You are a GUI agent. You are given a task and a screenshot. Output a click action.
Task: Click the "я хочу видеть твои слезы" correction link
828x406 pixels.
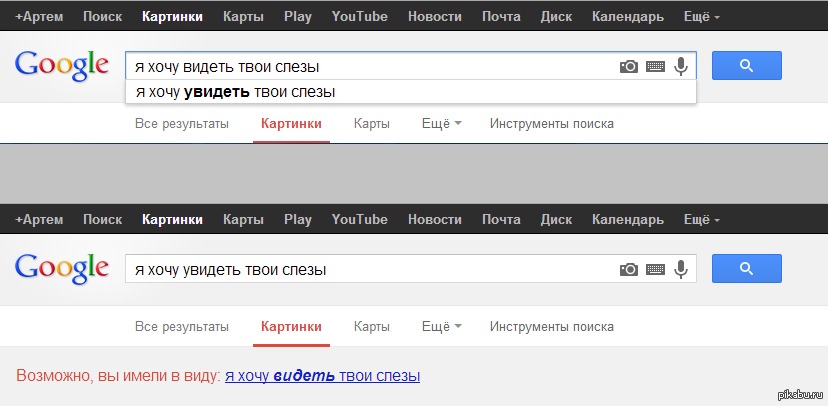click(x=322, y=376)
